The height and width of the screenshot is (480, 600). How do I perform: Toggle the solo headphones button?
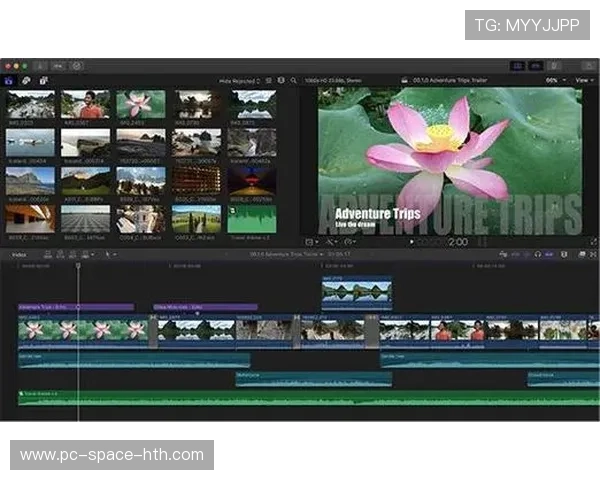pos(538,255)
